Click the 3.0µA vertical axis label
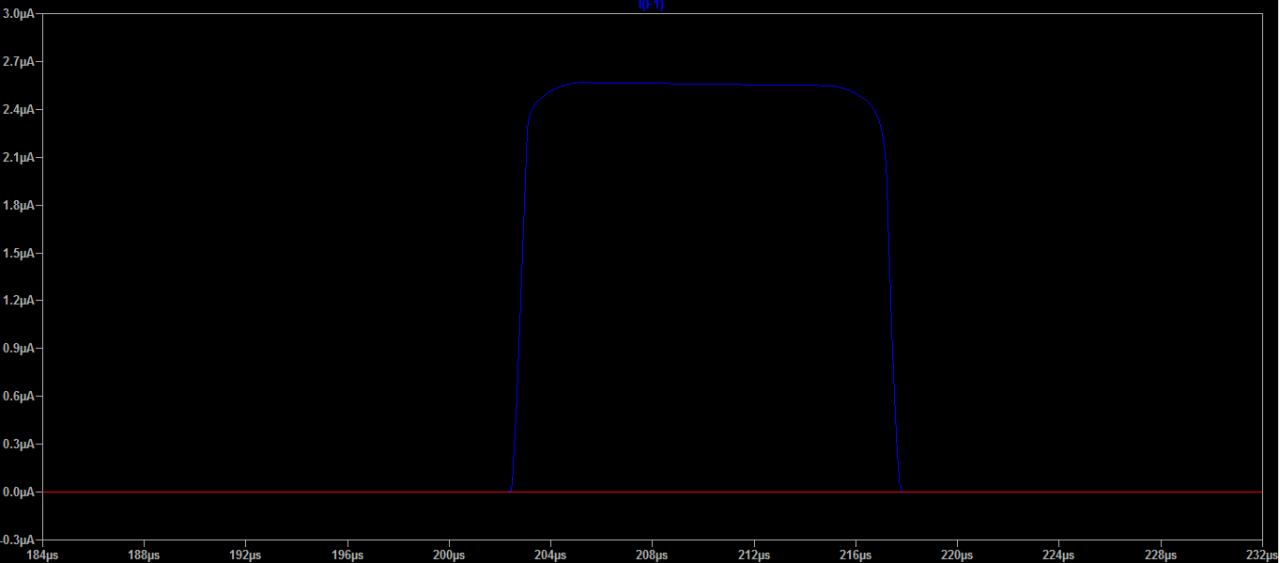The width and height of the screenshot is (1280, 563). tap(19, 14)
